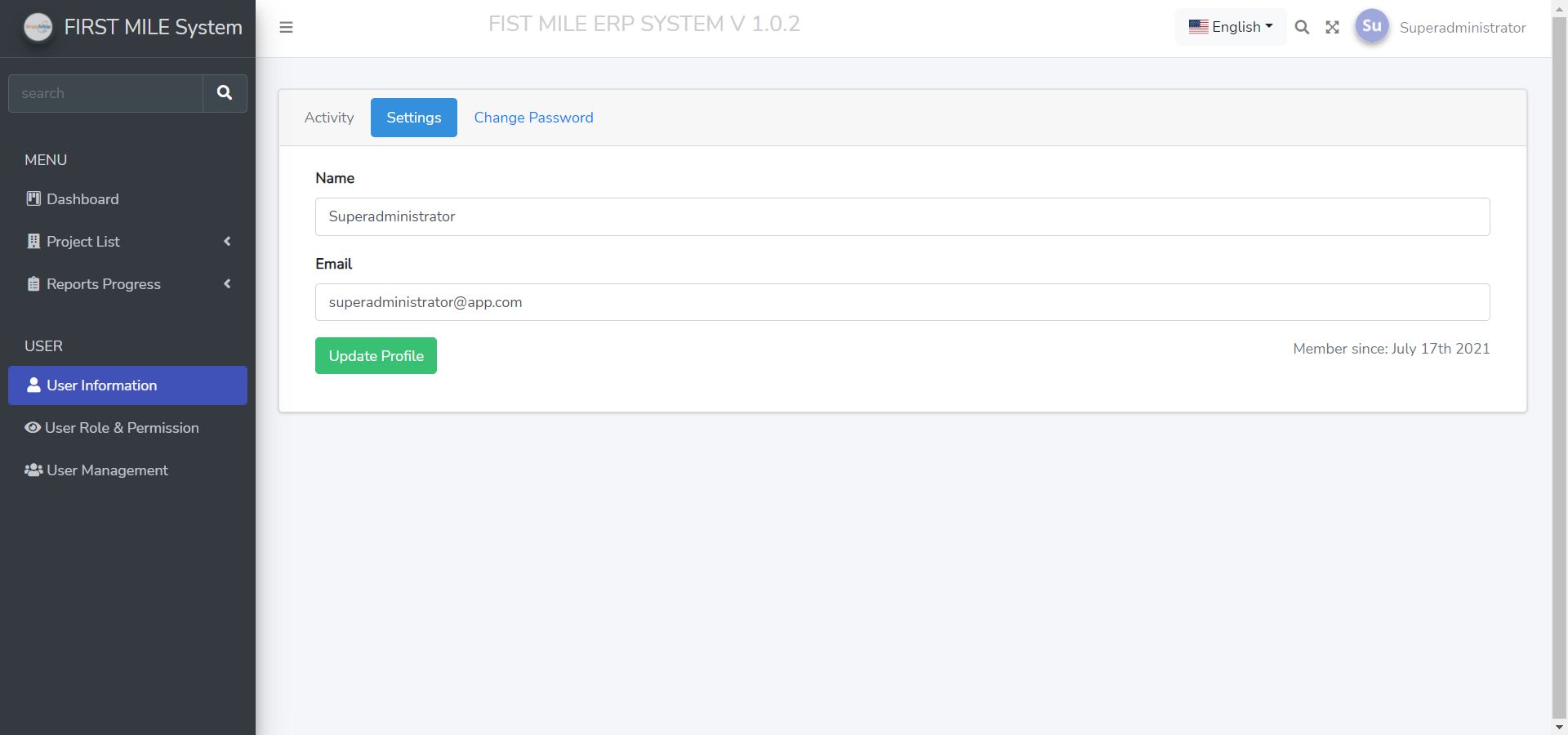Click the hamburger menu icon

click(286, 27)
